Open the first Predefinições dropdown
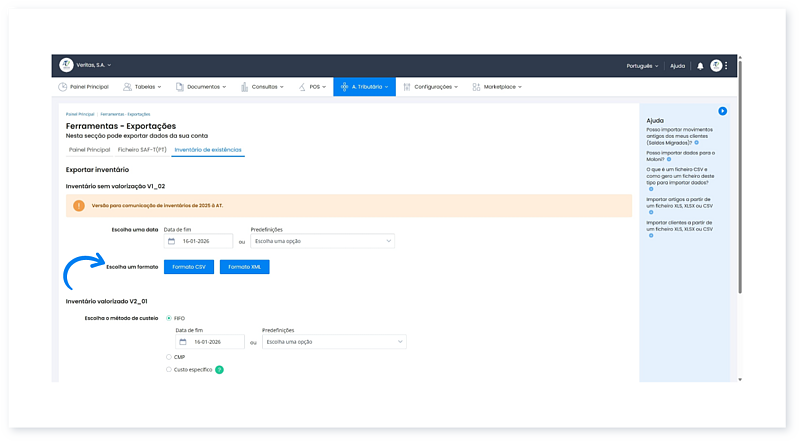800x442 pixels. (322, 241)
